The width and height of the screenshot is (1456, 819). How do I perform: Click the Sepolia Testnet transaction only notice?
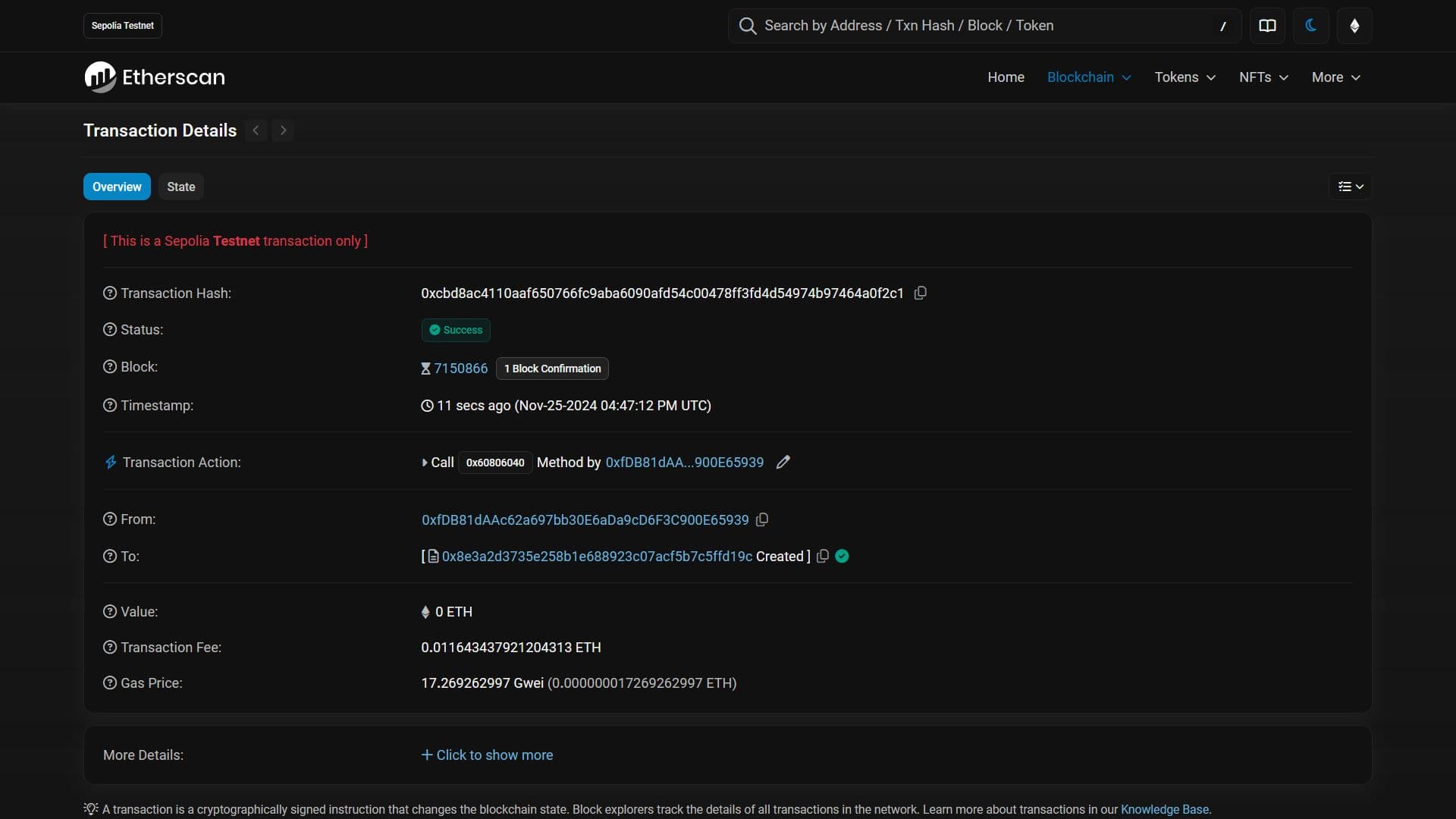click(235, 240)
